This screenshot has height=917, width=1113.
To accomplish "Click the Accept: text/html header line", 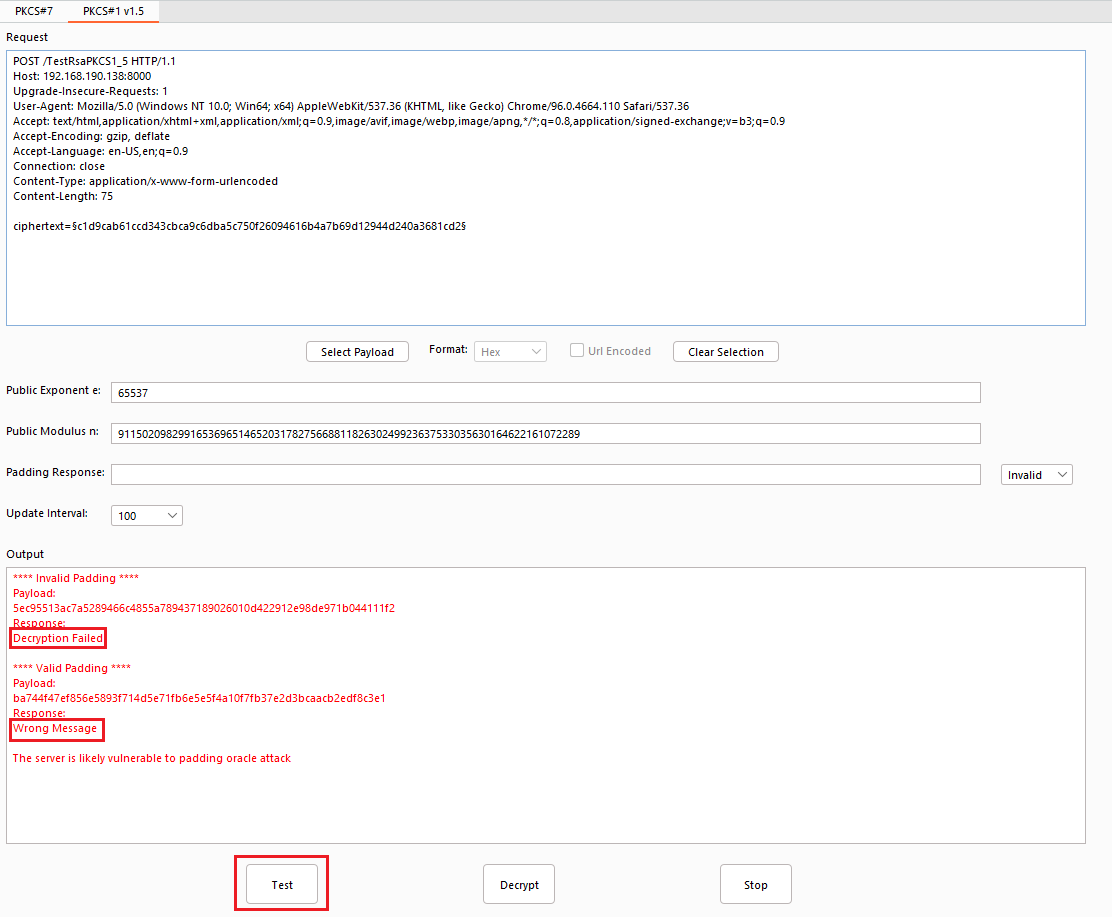I will tap(399, 121).
